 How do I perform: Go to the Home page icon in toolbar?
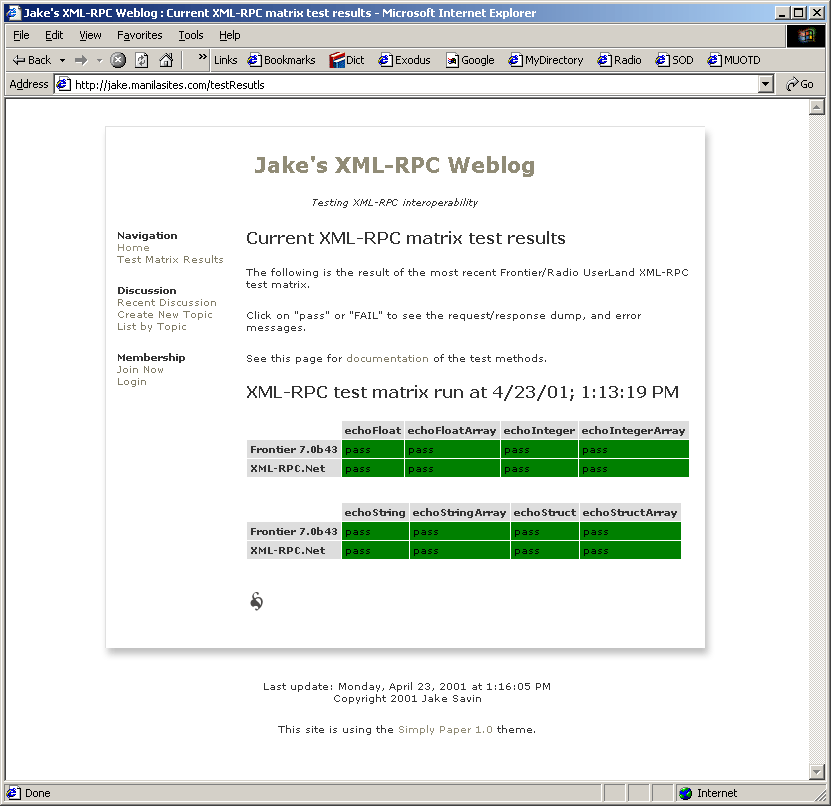166,60
